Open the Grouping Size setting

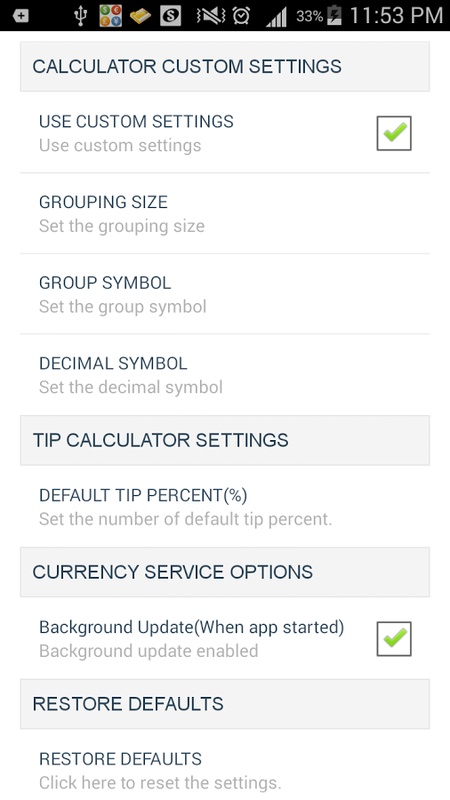225,213
